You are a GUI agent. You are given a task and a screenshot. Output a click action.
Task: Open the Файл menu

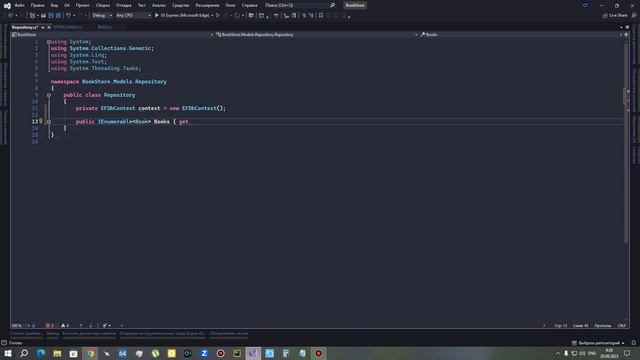click(x=19, y=5)
